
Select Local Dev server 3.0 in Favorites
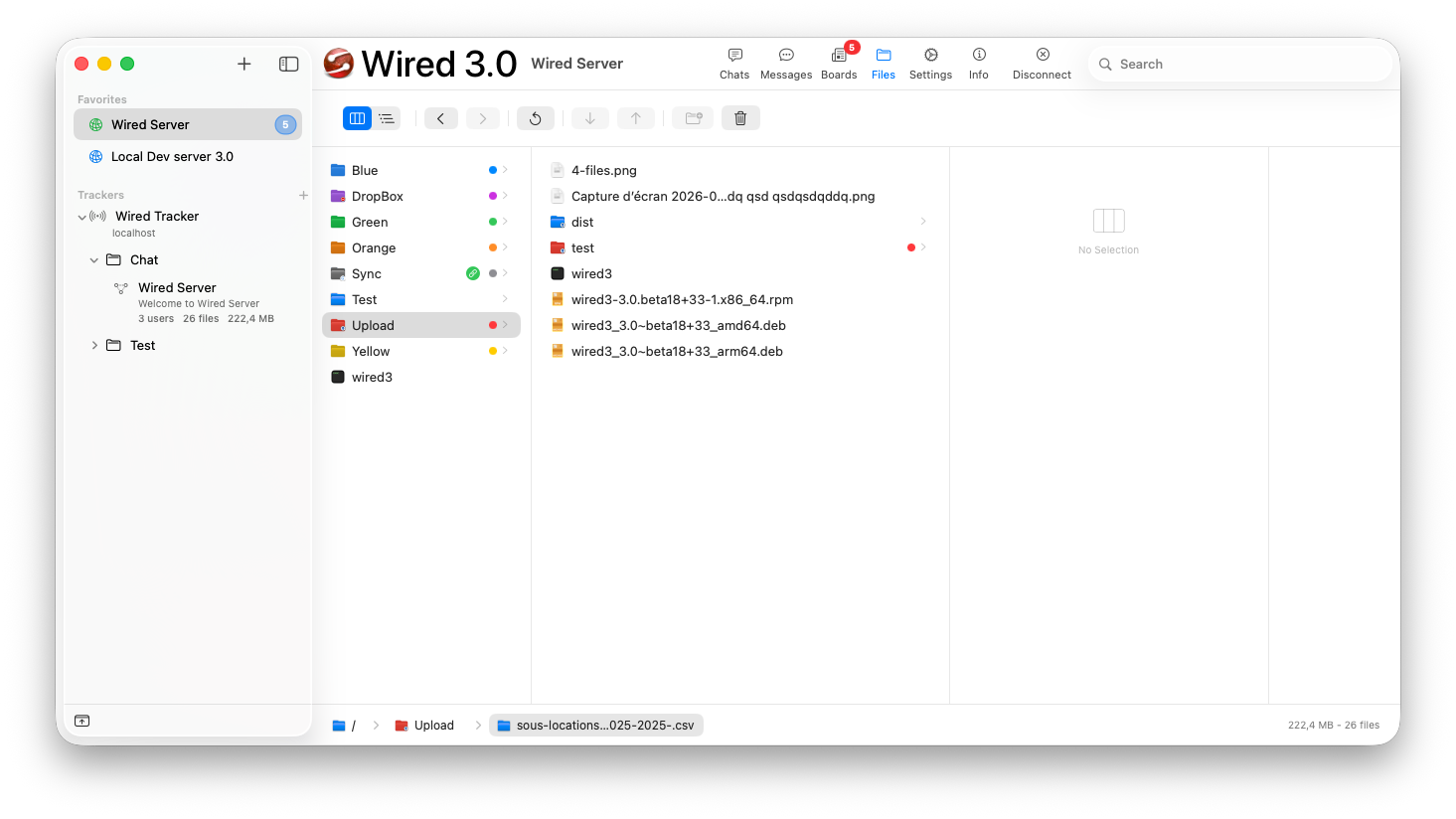click(x=173, y=156)
